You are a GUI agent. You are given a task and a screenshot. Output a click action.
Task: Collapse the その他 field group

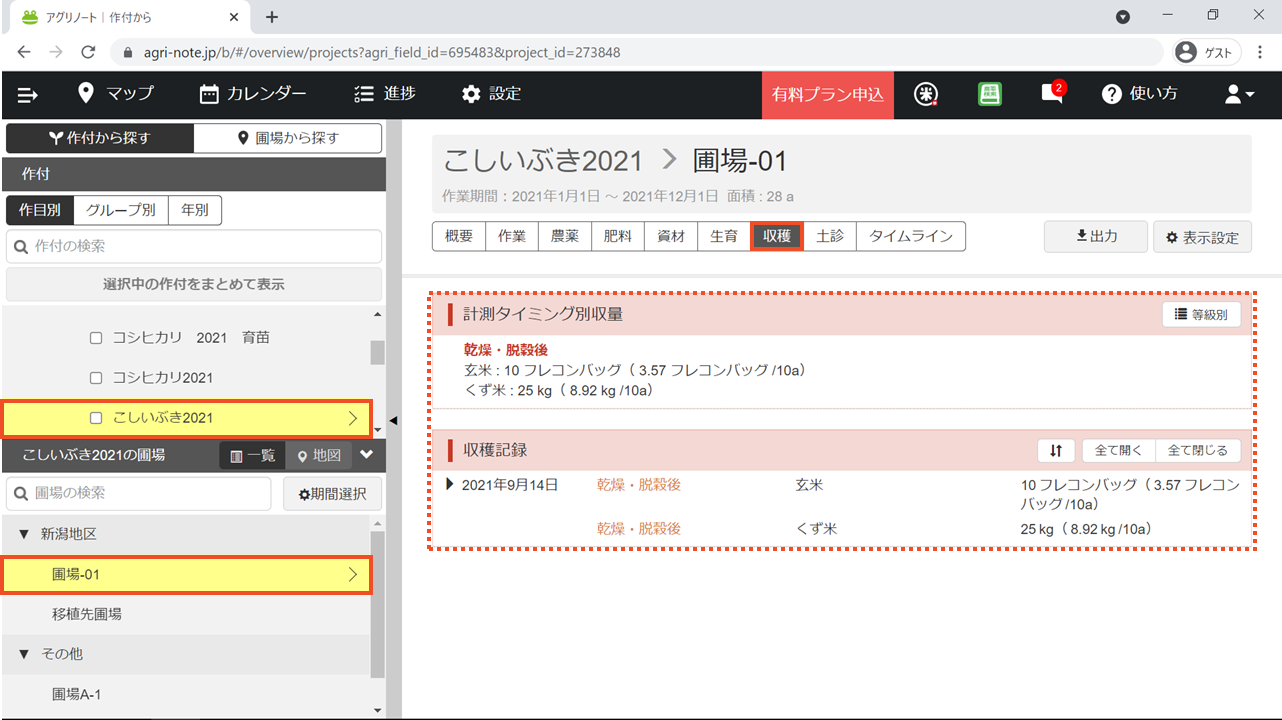tap(24, 654)
